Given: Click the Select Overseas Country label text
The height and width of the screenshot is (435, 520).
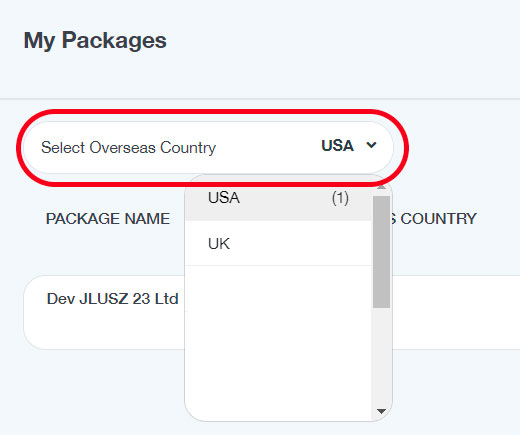Looking at the screenshot, I should click(128, 147).
